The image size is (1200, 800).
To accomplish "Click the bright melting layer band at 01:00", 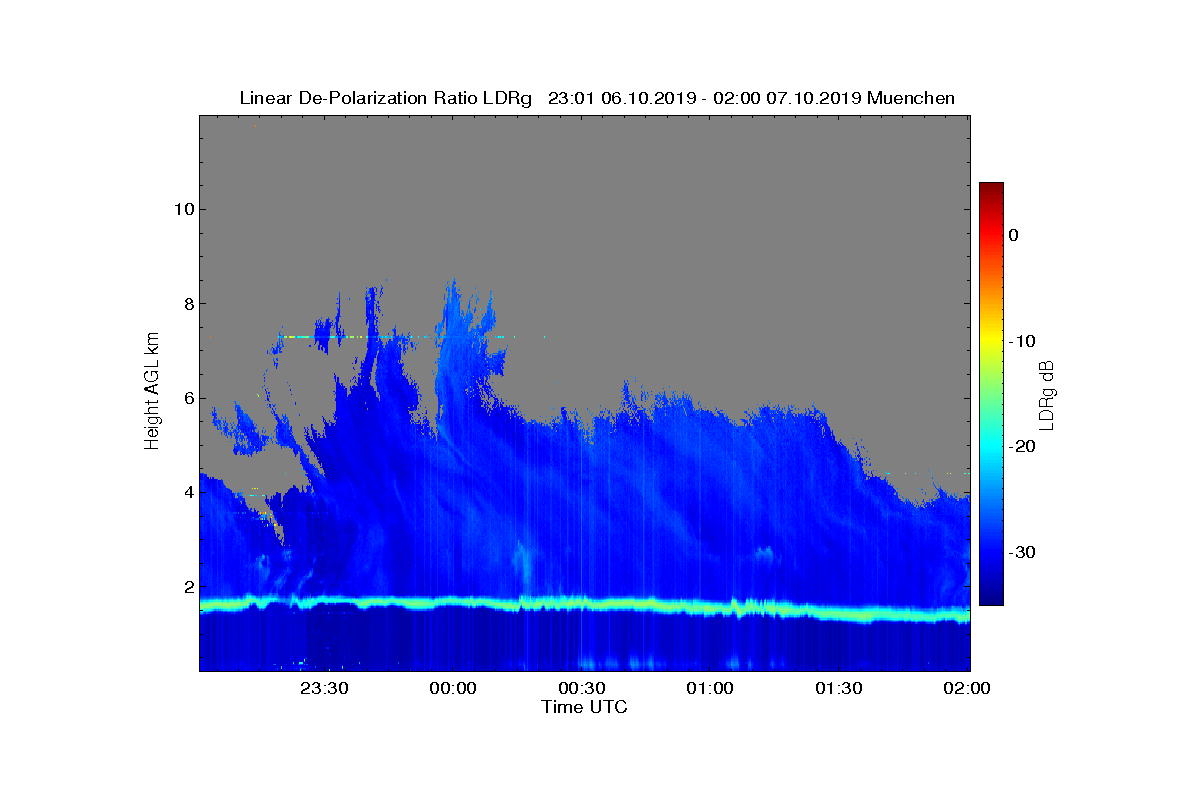I will point(711,607).
